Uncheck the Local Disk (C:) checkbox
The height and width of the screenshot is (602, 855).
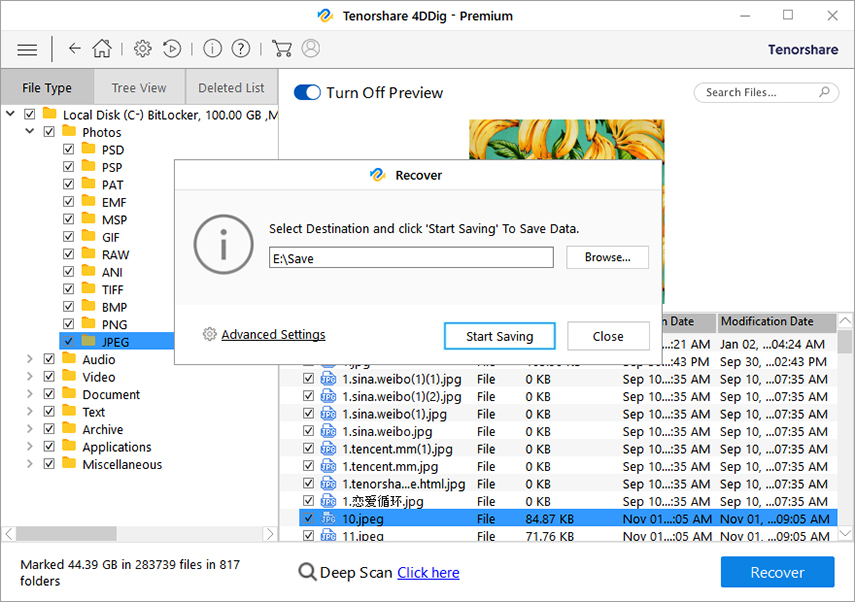click(29, 115)
